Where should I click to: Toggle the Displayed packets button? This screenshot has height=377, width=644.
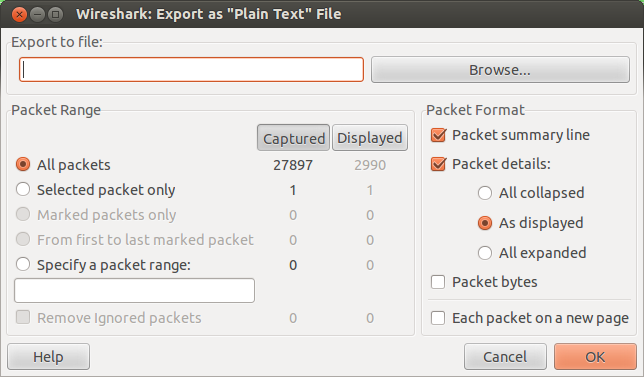(370, 138)
